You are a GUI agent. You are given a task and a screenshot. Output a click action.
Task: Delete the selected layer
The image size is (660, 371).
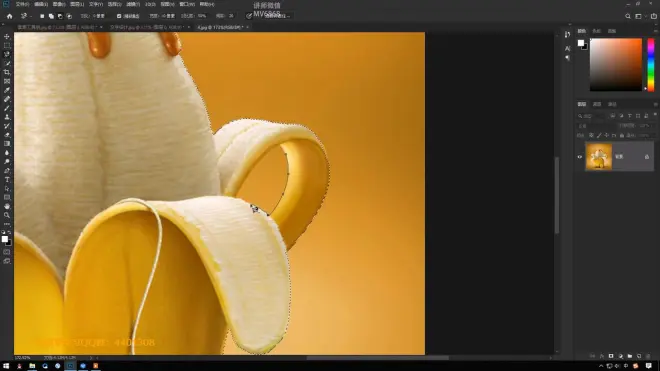pos(648,356)
